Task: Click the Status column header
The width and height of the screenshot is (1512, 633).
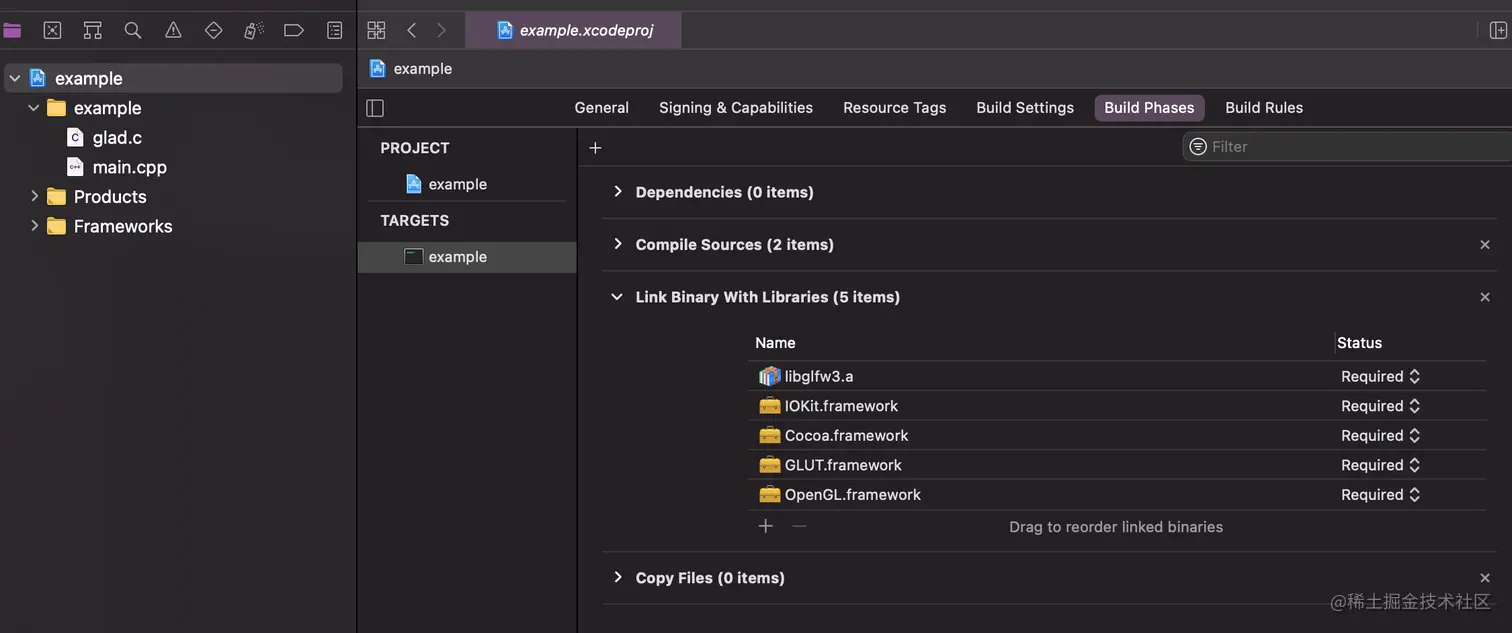Action: tap(1359, 343)
